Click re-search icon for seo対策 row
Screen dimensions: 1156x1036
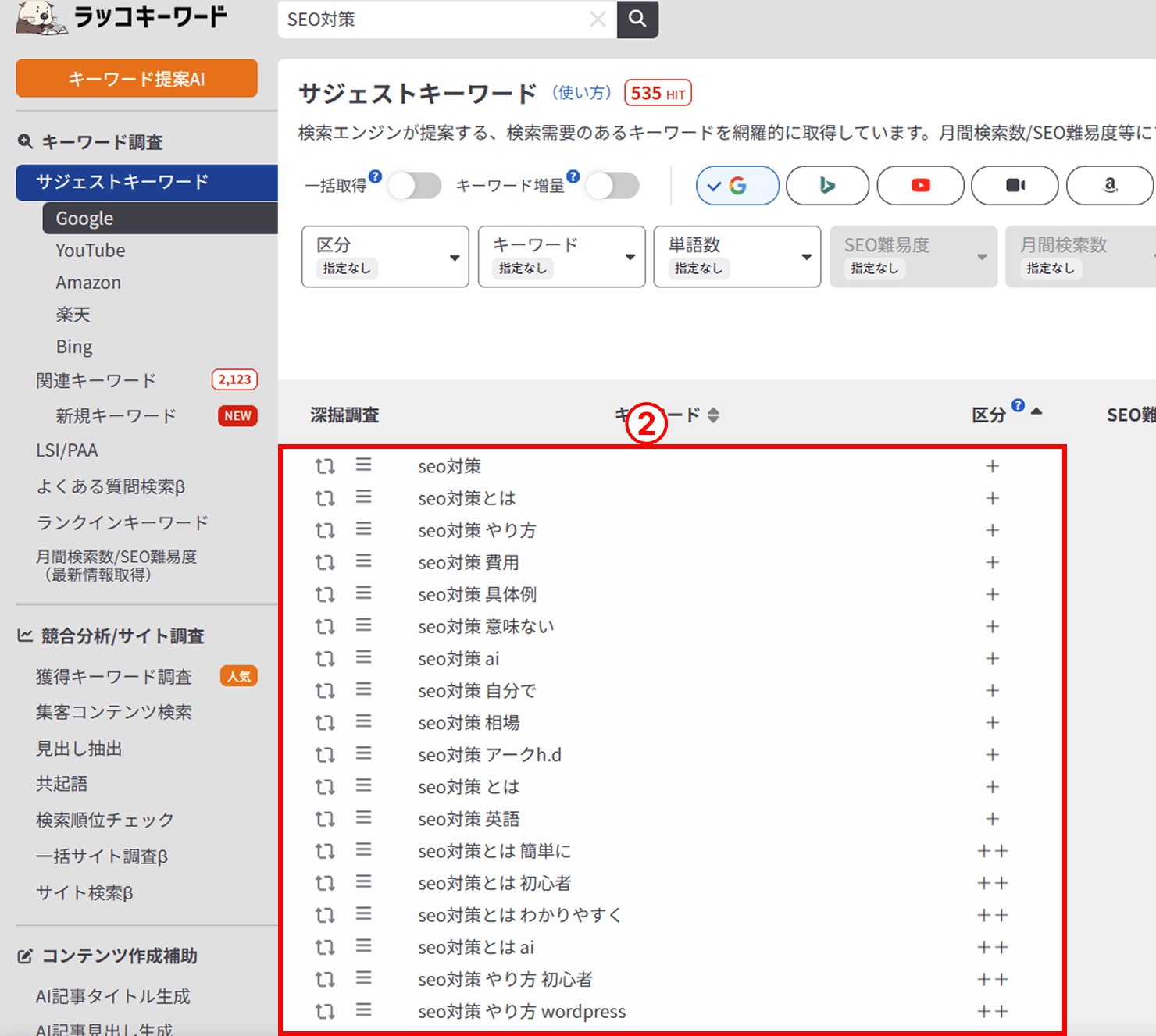pyautogui.click(x=325, y=466)
